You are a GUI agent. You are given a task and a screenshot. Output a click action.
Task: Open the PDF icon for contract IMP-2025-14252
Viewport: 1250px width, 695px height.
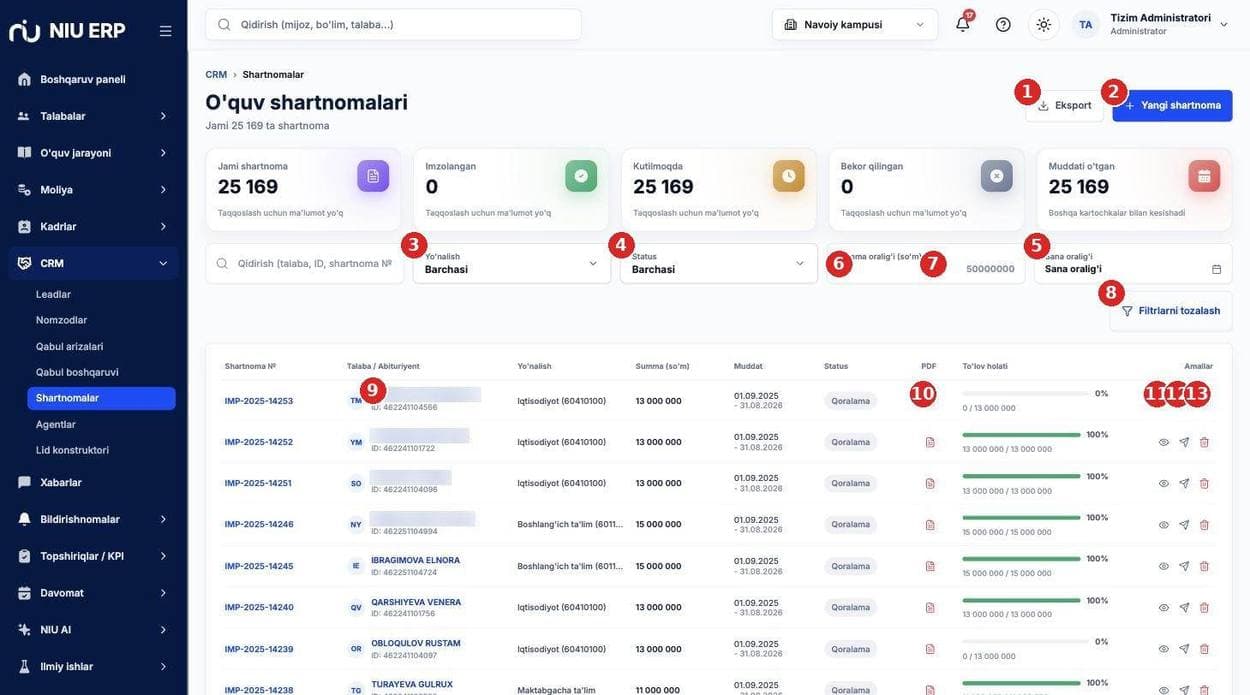[x=930, y=442]
